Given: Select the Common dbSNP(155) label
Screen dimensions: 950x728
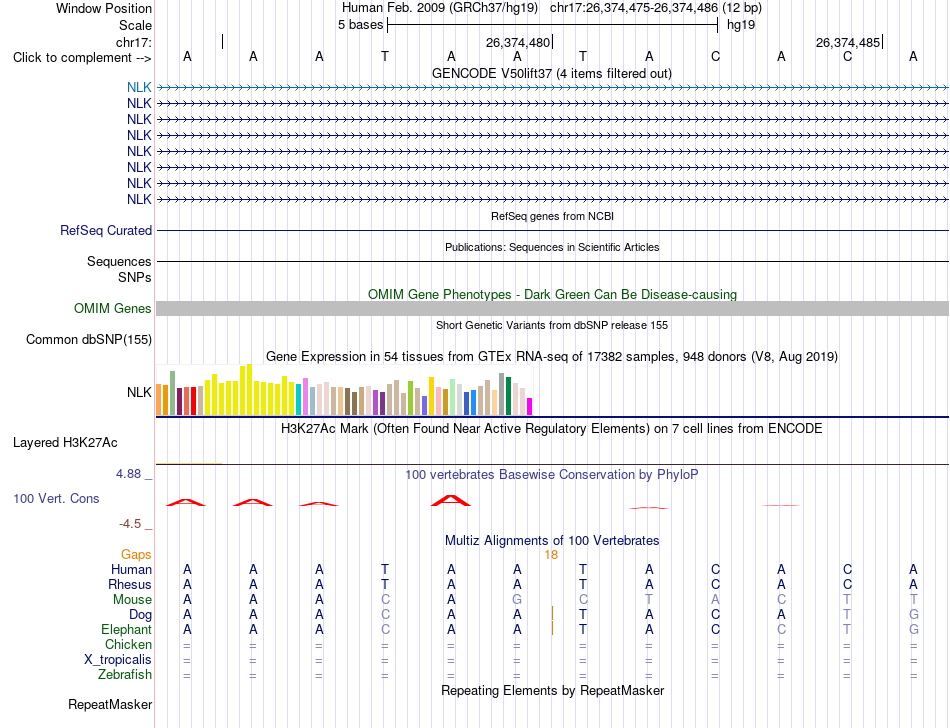Looking at the screenshot, I should click(89, 340).
